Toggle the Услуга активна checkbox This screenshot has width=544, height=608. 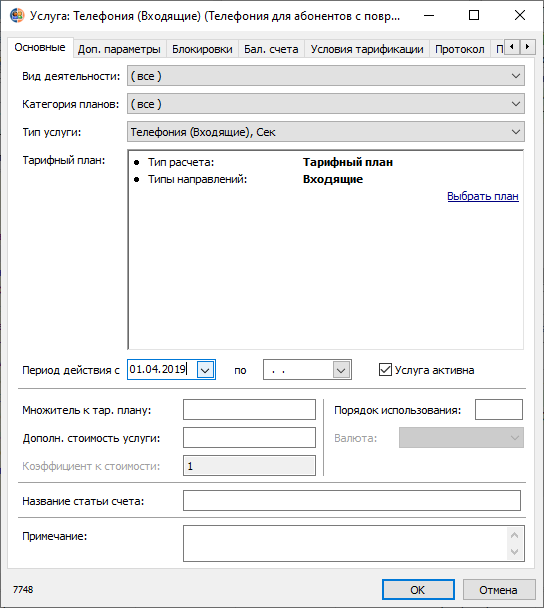[x=385, y=370]
